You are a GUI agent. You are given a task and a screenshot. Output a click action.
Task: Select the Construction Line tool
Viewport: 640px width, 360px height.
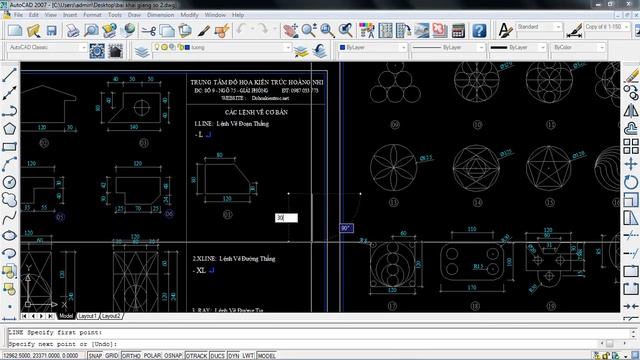(9, 93)
